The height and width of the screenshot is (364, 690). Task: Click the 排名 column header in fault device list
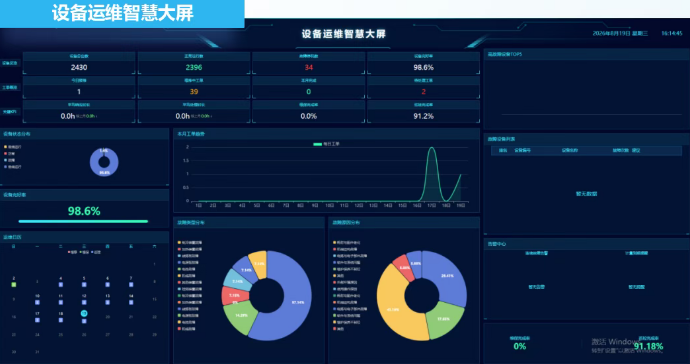pos(503,151)
